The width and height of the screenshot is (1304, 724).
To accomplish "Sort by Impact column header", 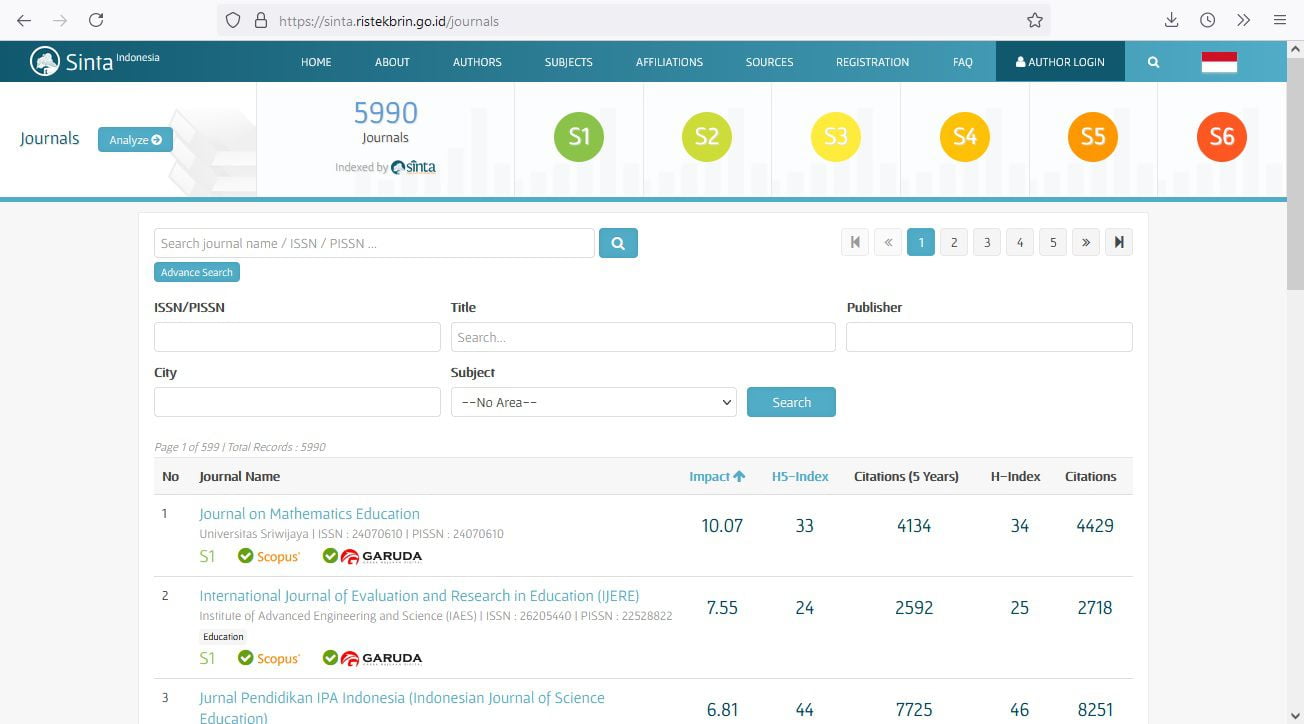I will pos(717,476).
